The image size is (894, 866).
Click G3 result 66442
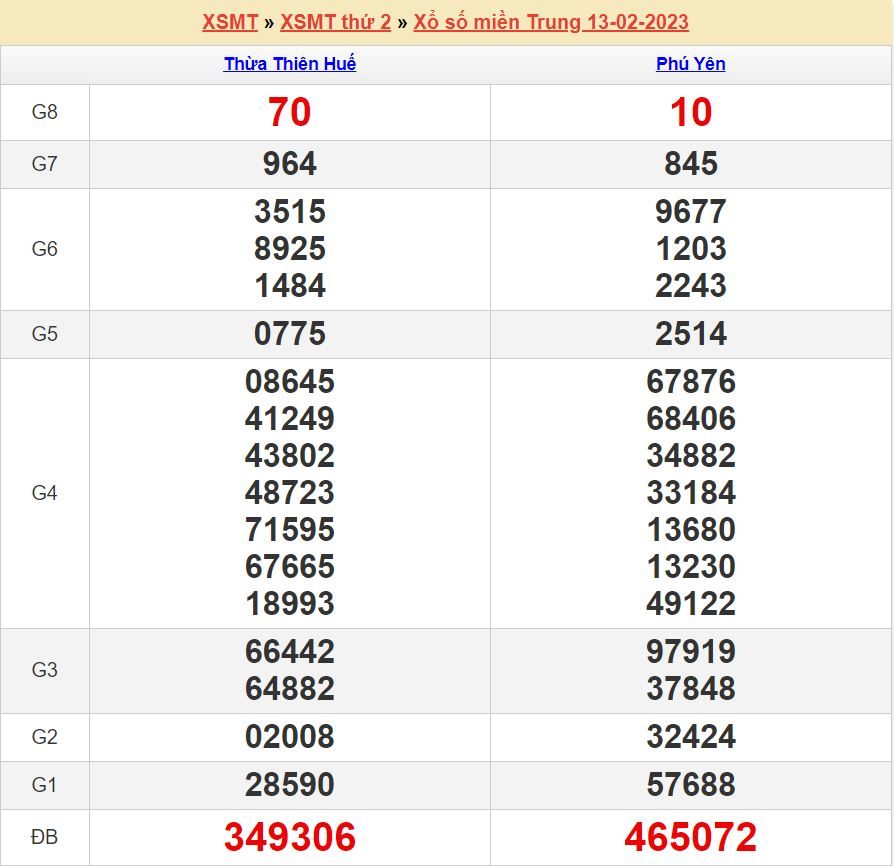pyautogui.click(x=290, y=652)
